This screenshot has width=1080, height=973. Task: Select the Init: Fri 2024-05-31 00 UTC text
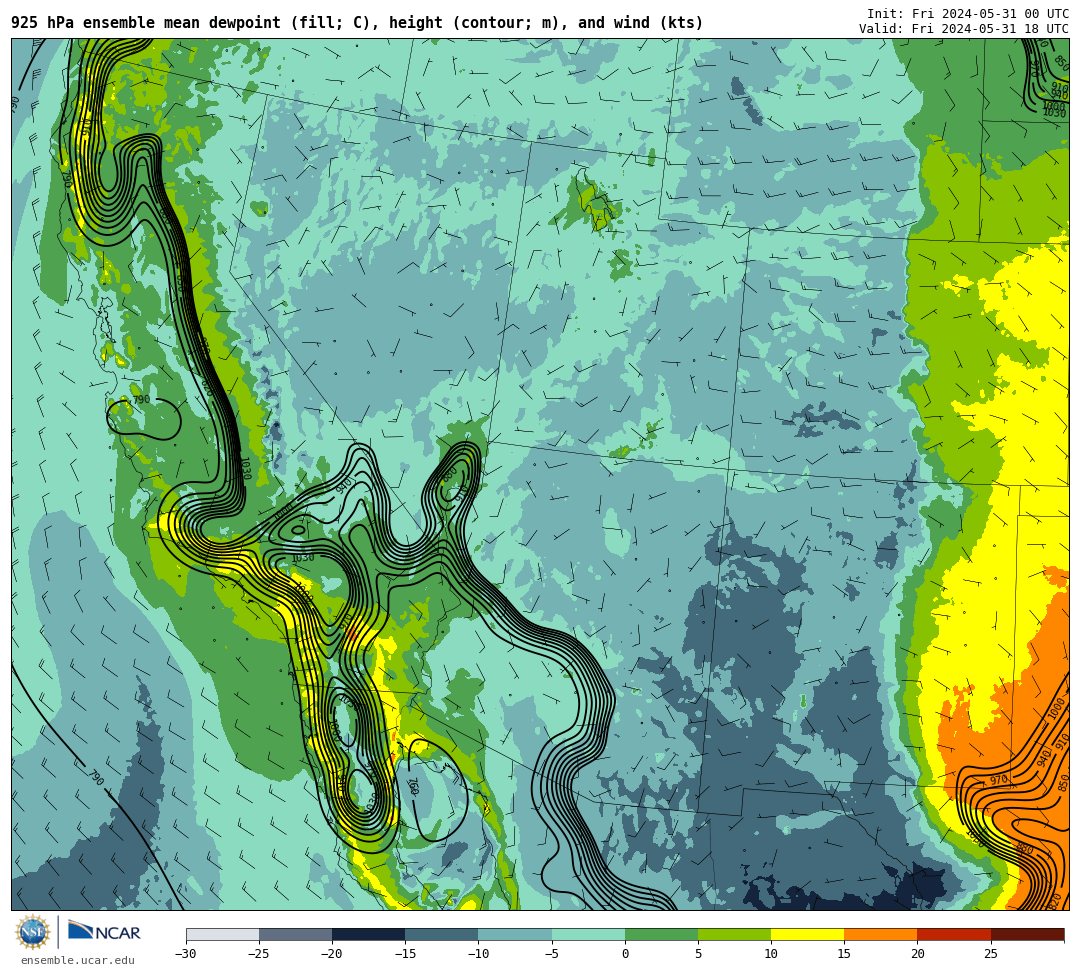pos(968,14)
